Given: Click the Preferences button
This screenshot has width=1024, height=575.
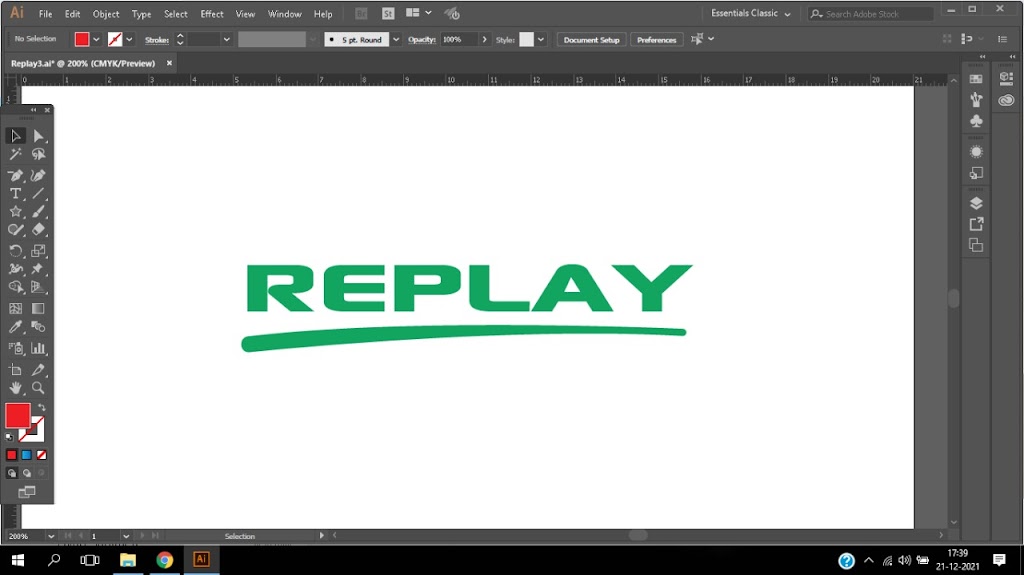Looking at the screenshot, I should tap(656, 40).
